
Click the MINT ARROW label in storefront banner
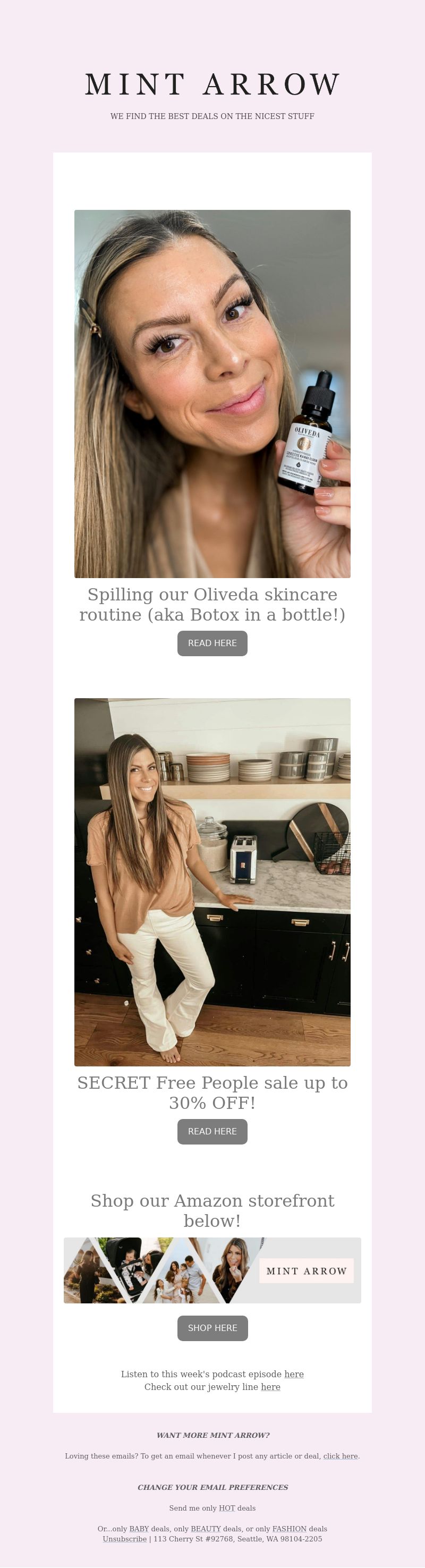[x=307, y=1272]
